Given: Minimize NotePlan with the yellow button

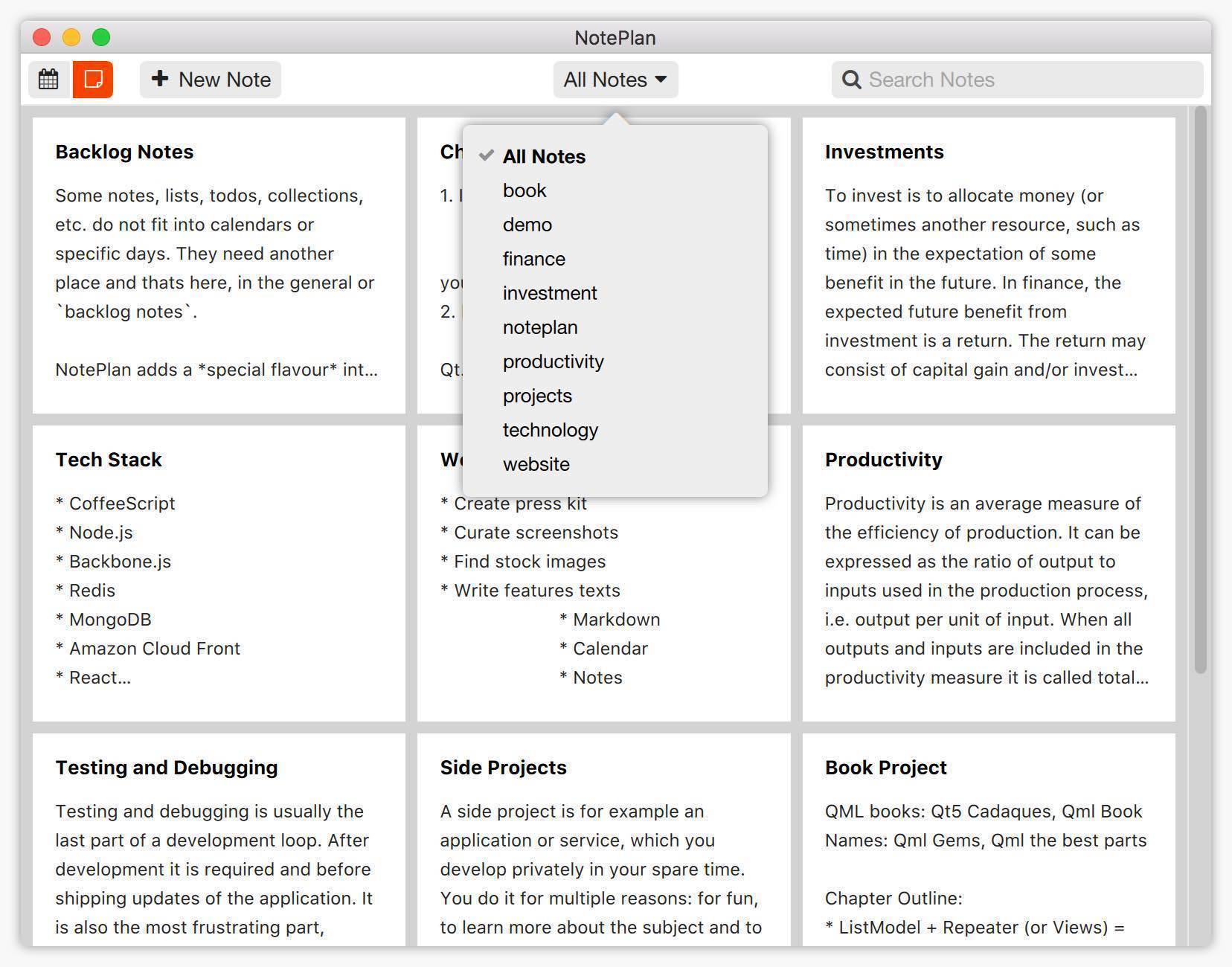Looking at the screenshot, I should click(x=71, y=37).
